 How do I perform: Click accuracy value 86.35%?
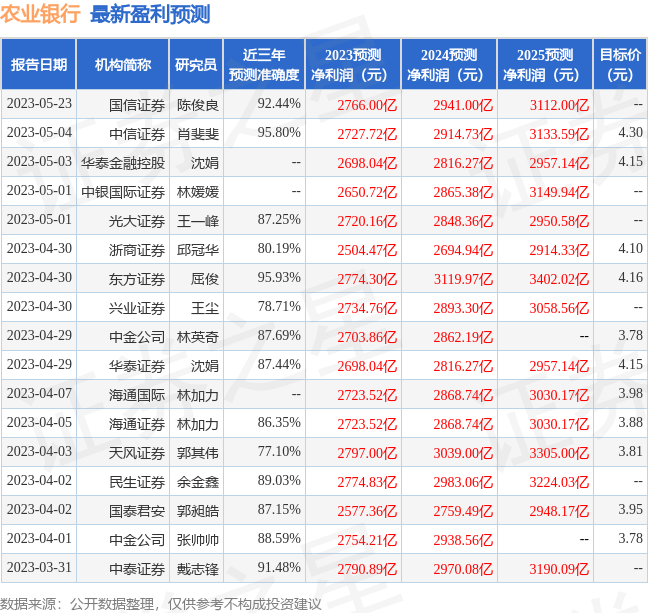coord(279,422)
